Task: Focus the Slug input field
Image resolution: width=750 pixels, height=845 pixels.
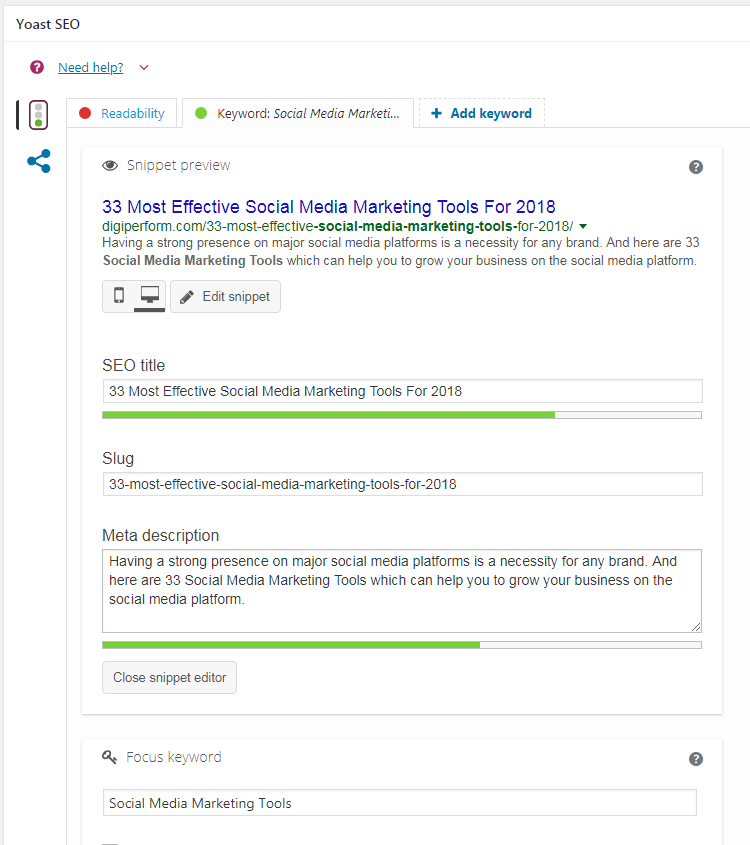Action: tap(402, 484)
